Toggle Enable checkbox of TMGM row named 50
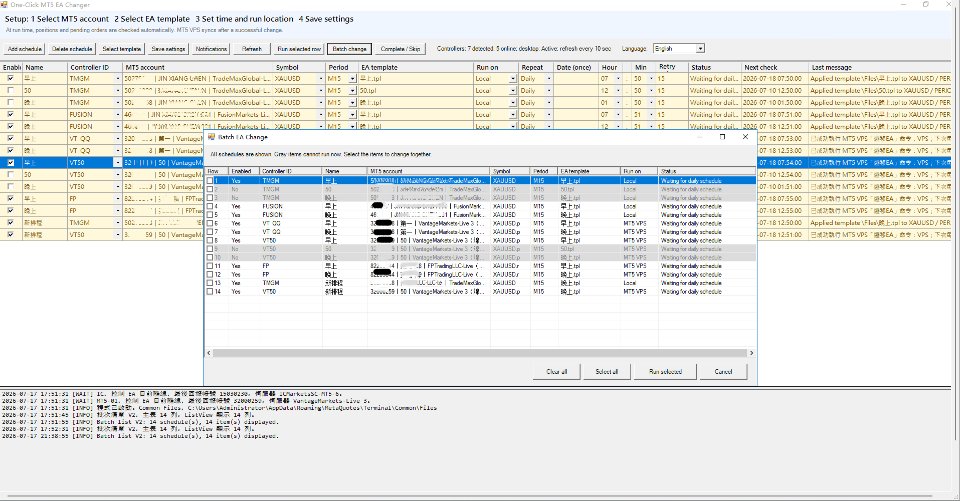This screenshot has height=501, width=960. click(10, 91)
